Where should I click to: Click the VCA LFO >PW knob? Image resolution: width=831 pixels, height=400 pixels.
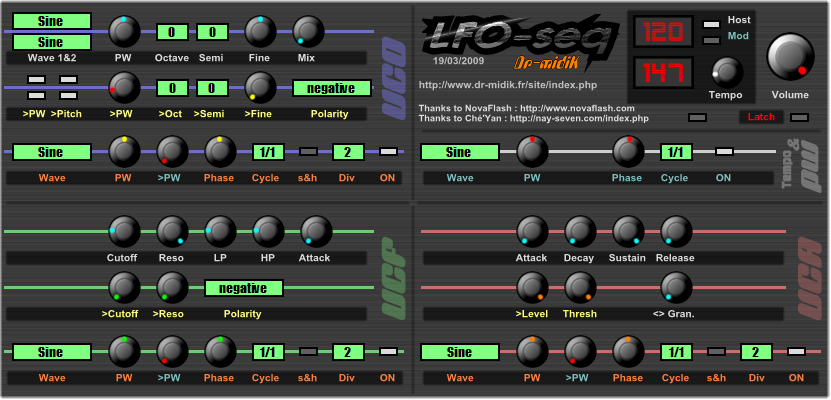[580, 352]
